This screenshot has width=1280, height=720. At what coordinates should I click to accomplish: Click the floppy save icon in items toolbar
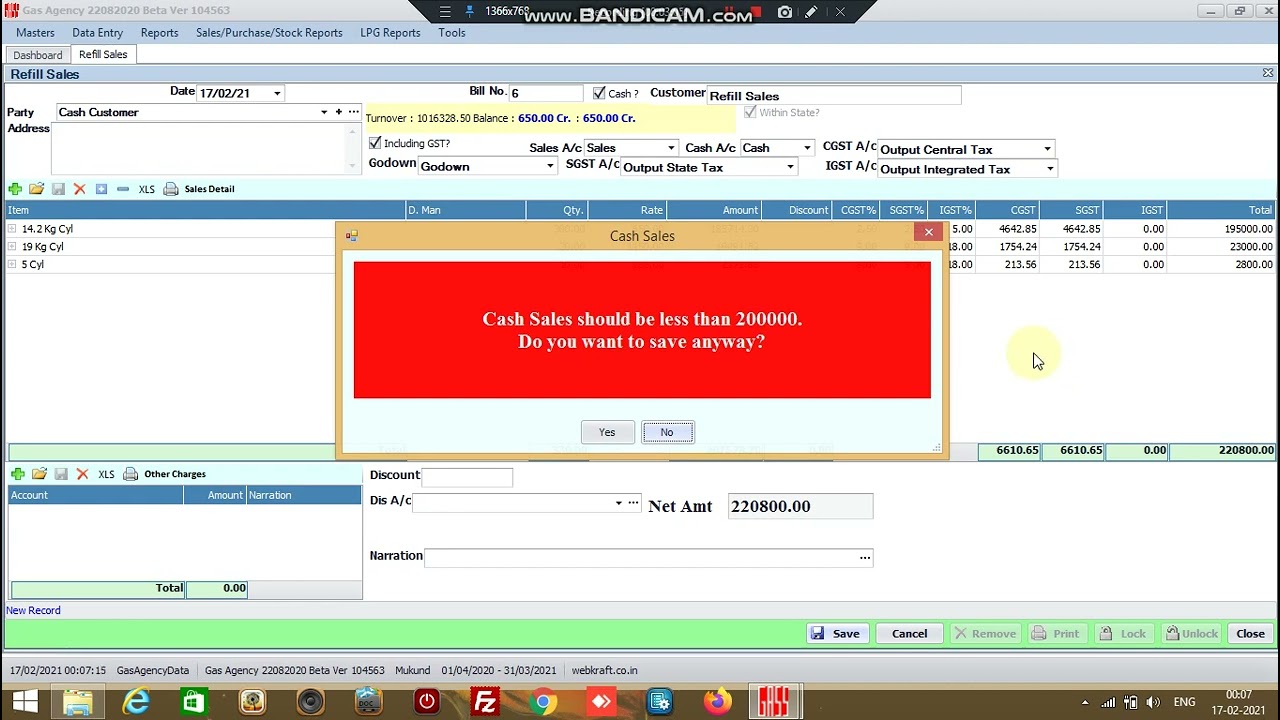pos(58,189)
